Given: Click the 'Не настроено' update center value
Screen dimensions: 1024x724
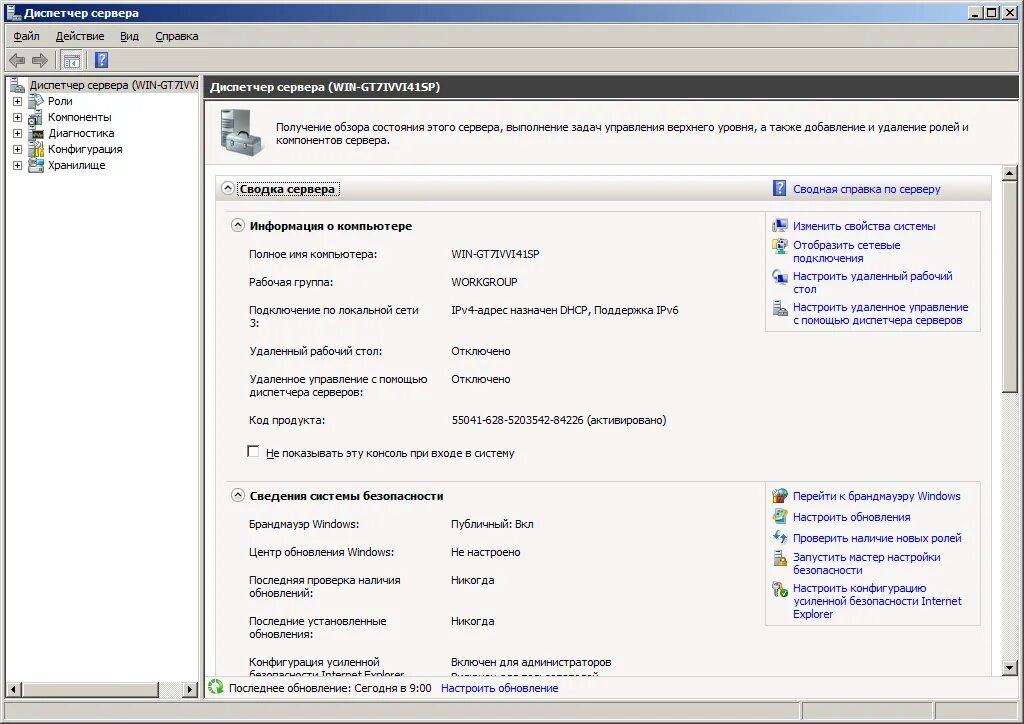Looking at the screenshot, I should point(485,552).
